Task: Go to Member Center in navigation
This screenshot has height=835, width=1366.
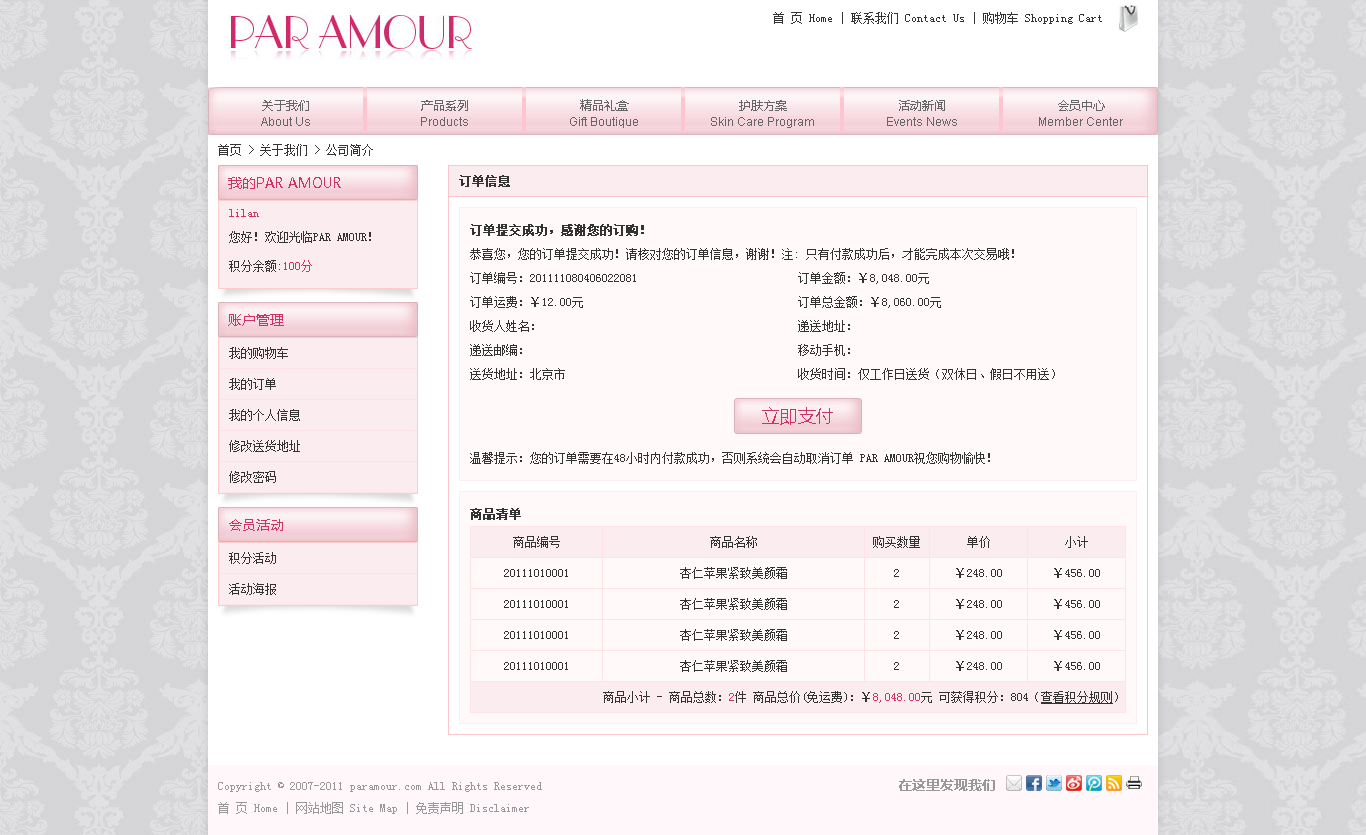Action: click(x=1080, y=112)
